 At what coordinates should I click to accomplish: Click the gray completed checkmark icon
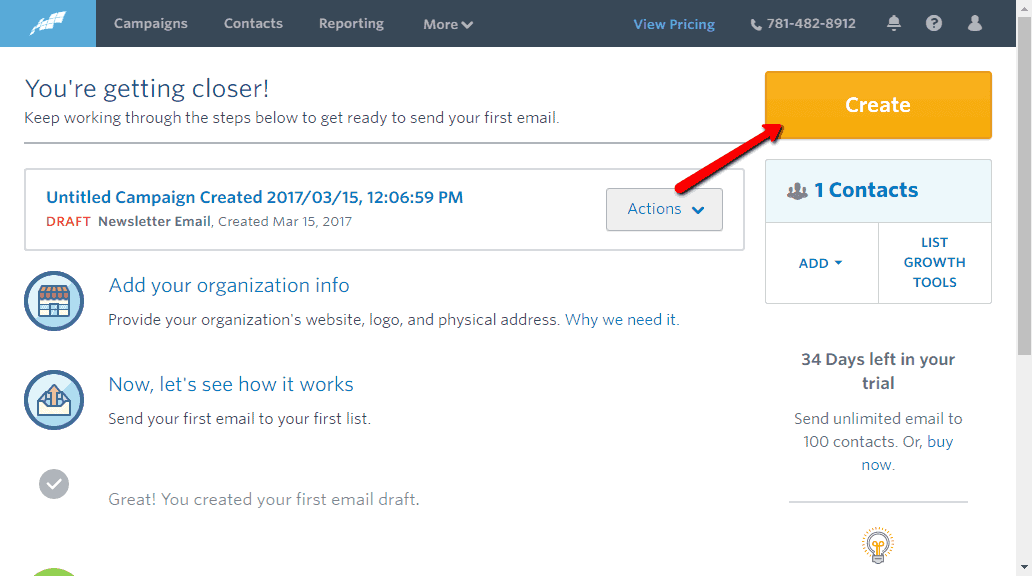pyautogui.click(x=54, y=484)
